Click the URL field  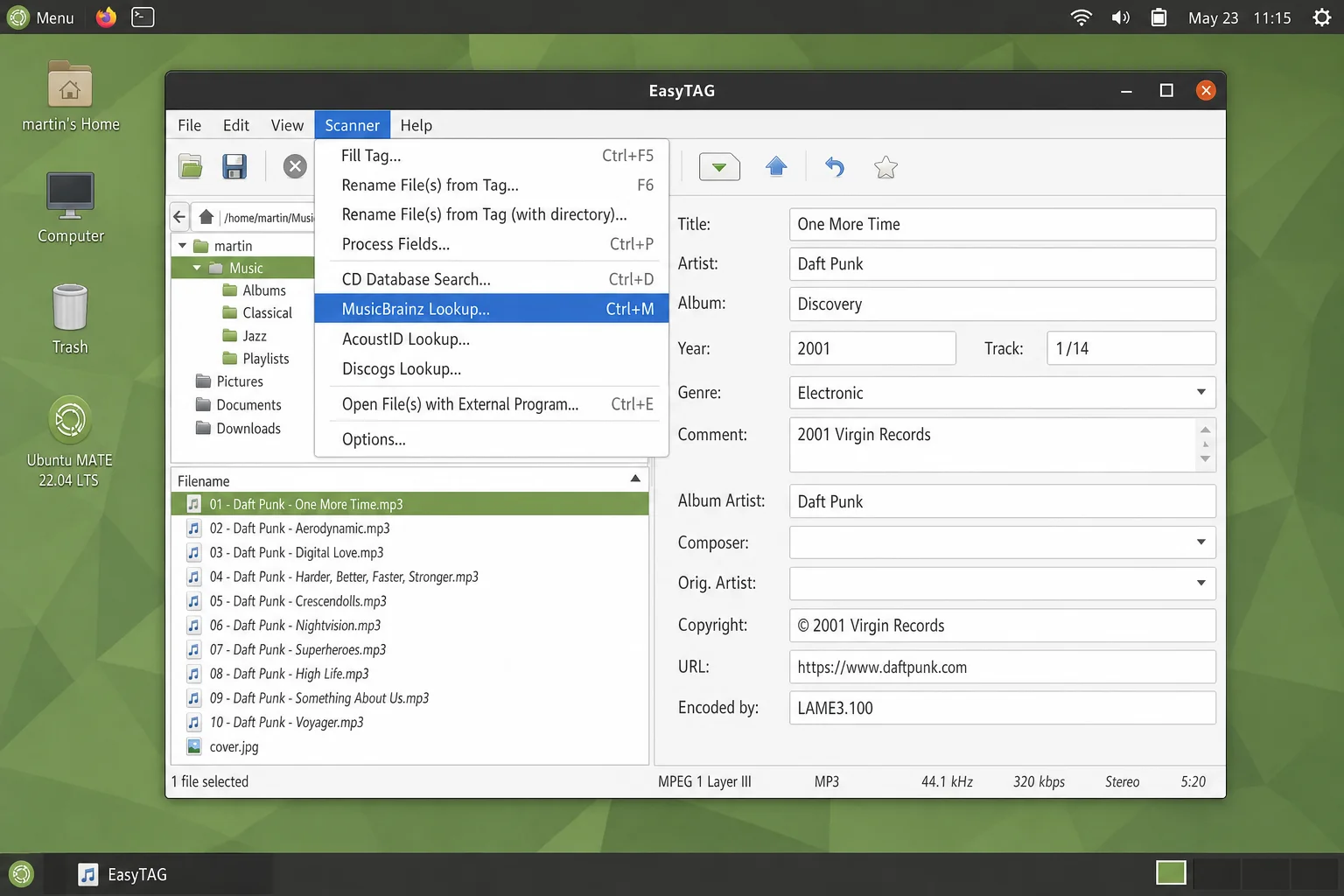[1002, 667]
